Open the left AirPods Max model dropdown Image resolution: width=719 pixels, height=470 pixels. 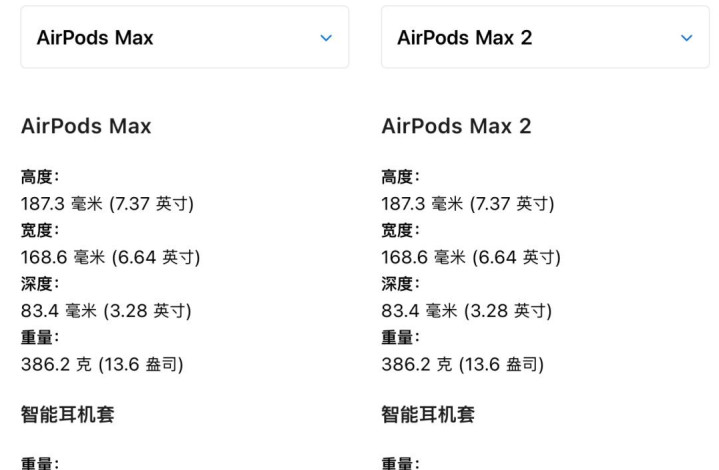pyautogui.click(x=184, y=38)
